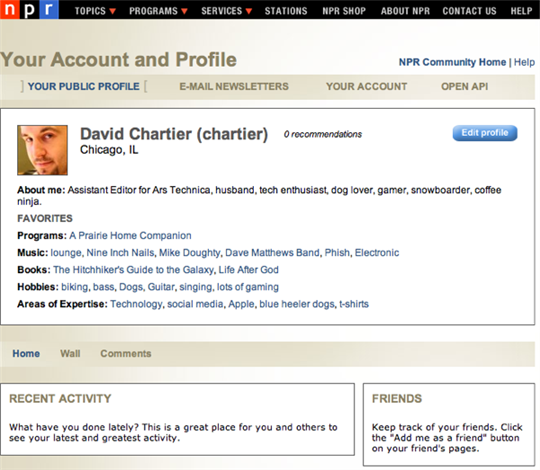The width and height of the screenshot is (540, 470).
Task: Switch to the E-Mail Newsletters tab
Action: pyautogui.click(x=234, y=86)
